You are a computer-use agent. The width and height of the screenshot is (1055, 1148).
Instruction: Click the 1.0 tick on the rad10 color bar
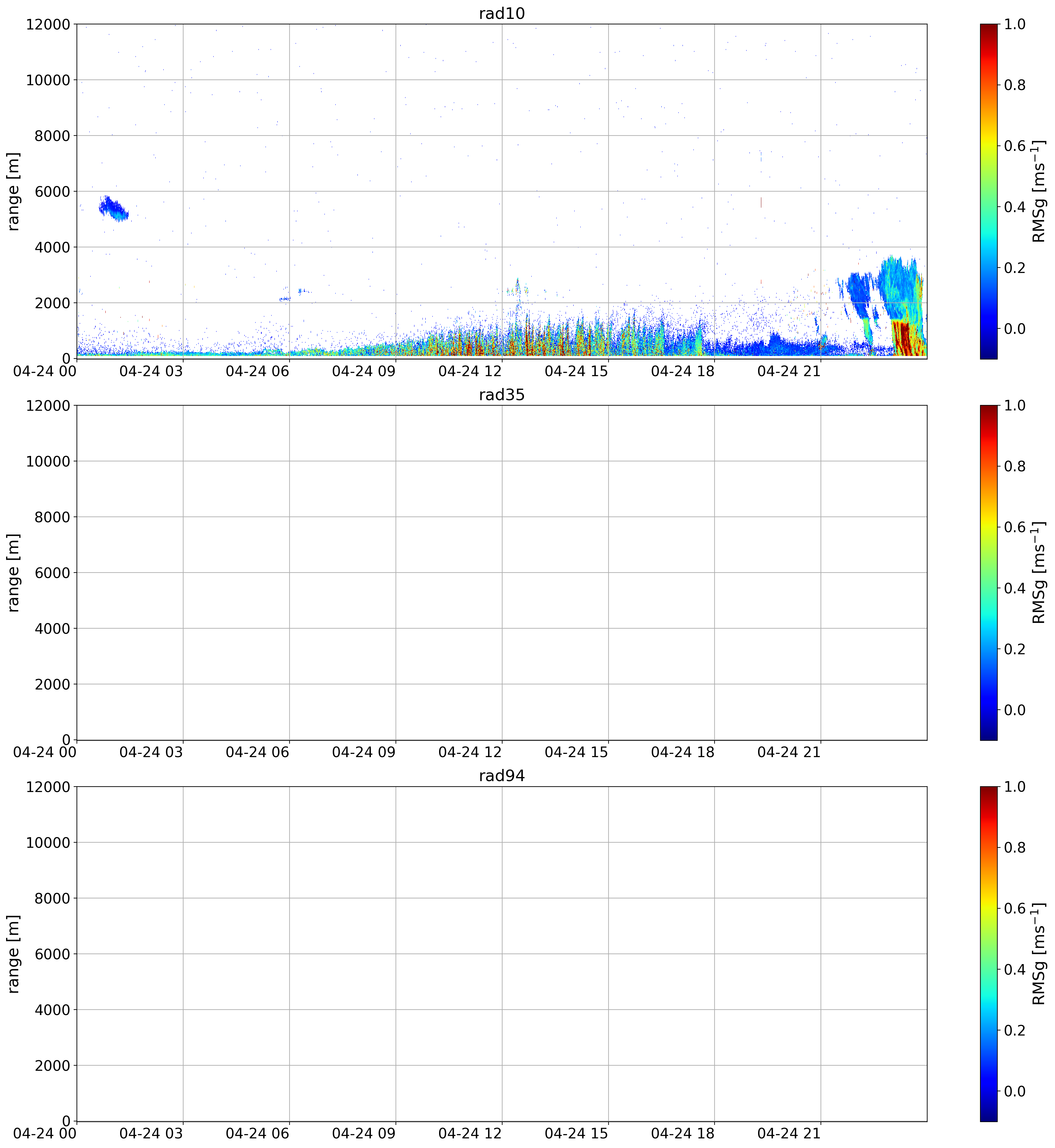(1014, 24)
